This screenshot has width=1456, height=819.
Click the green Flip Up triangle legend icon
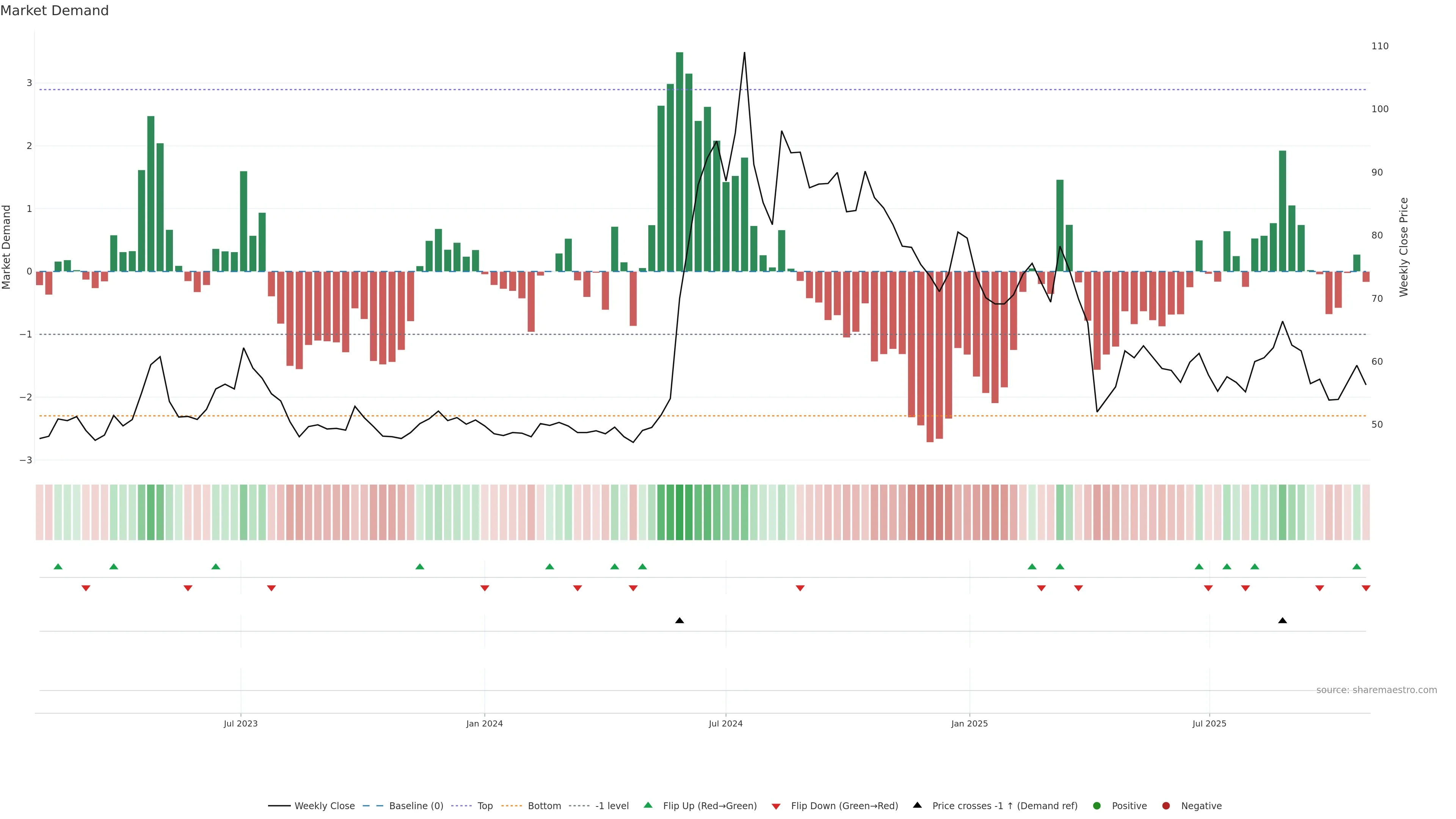648,805
